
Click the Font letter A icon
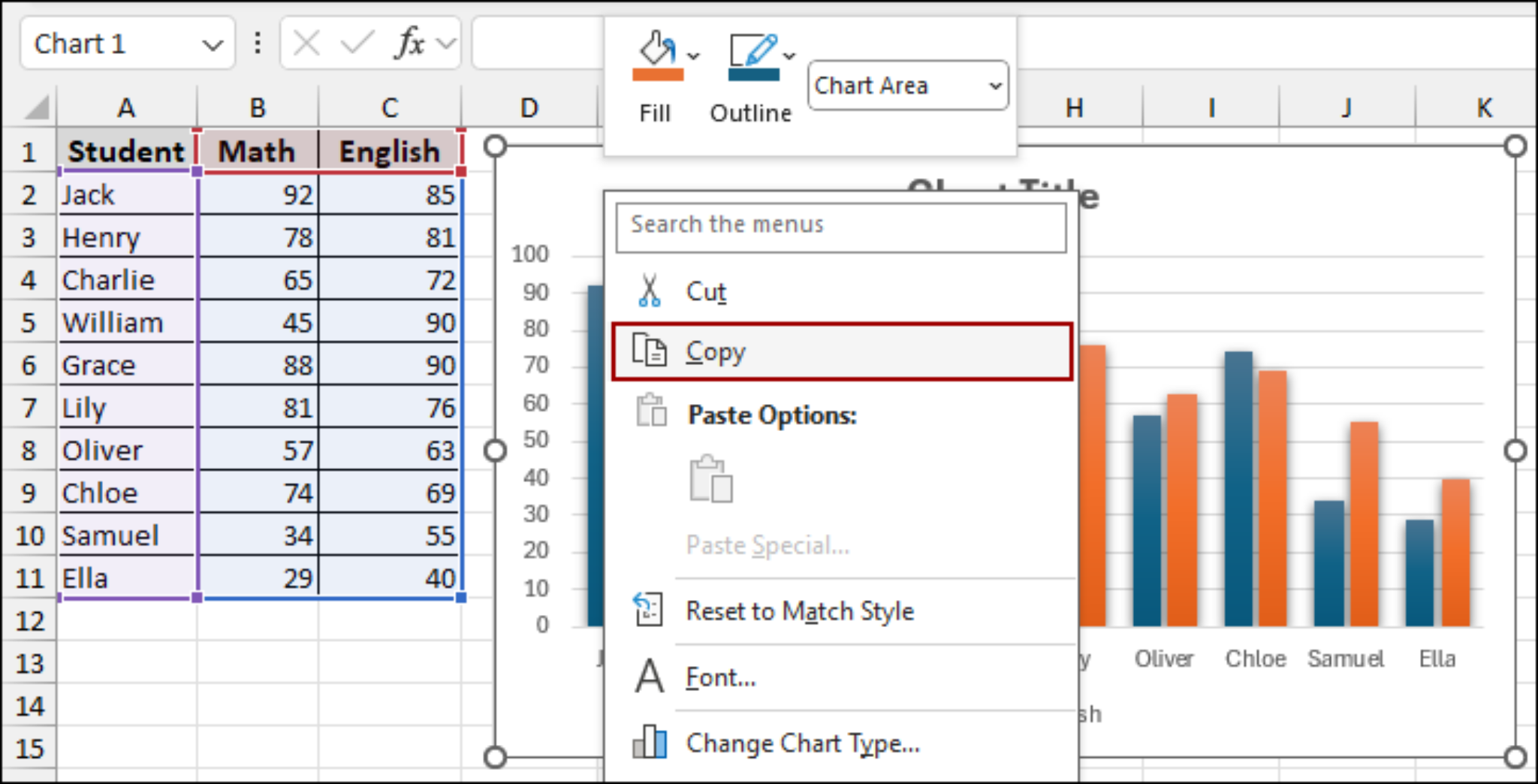(x=650, y=676)
